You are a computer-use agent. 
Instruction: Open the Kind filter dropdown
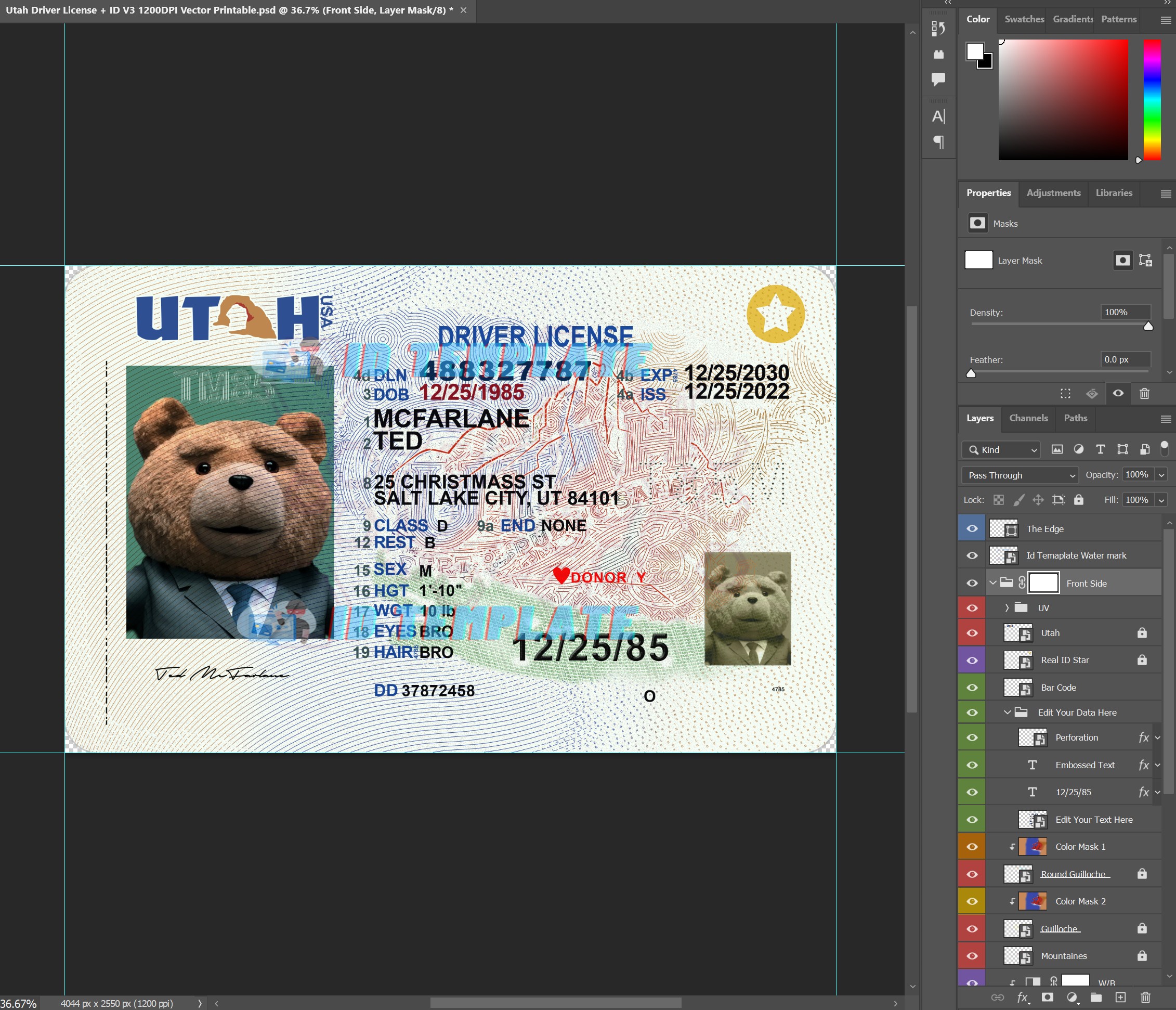pos(1001,450)
